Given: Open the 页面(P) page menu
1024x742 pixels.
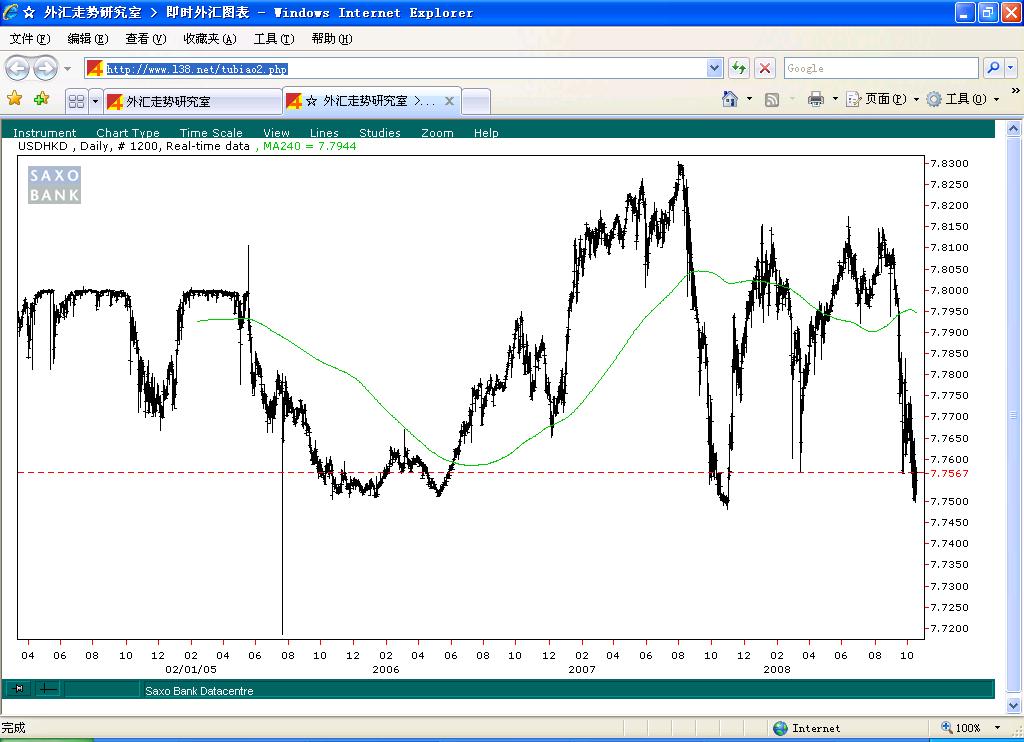Looking at the screenshot, I should click(x=882, y=99).
